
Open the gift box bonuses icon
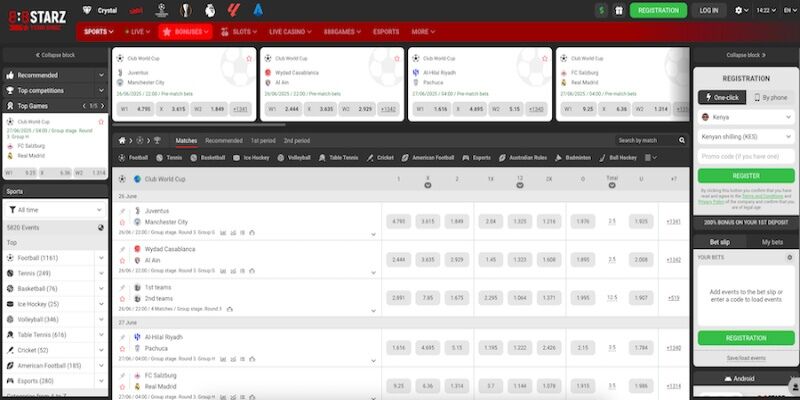click(x=619, y=10)
